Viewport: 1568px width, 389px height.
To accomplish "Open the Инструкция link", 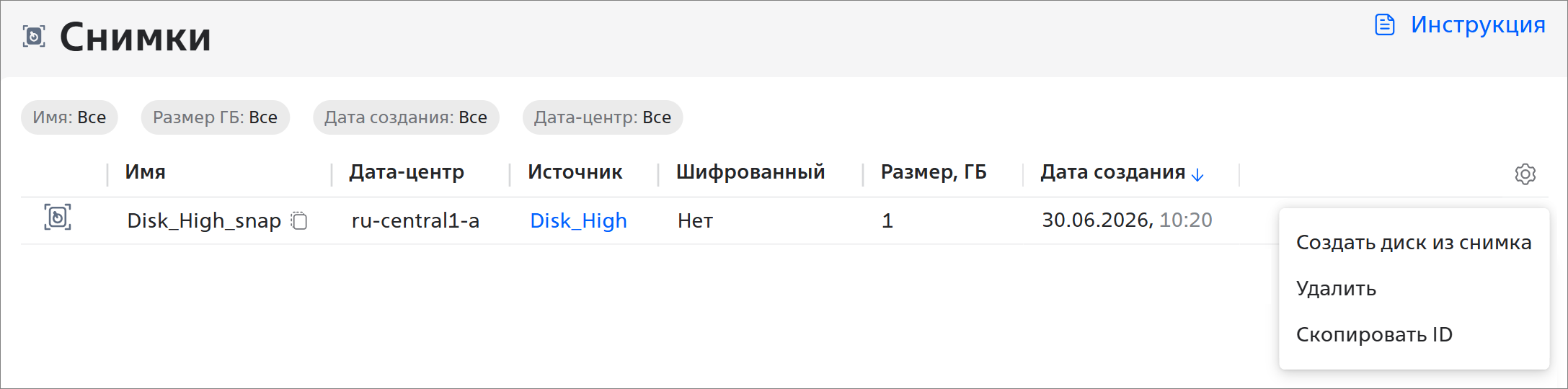I will [1478, 24].
